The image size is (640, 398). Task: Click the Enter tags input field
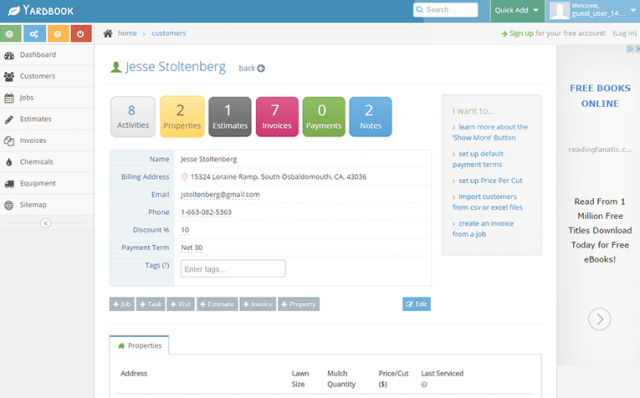pyautogui.click(x=233, y=269)
